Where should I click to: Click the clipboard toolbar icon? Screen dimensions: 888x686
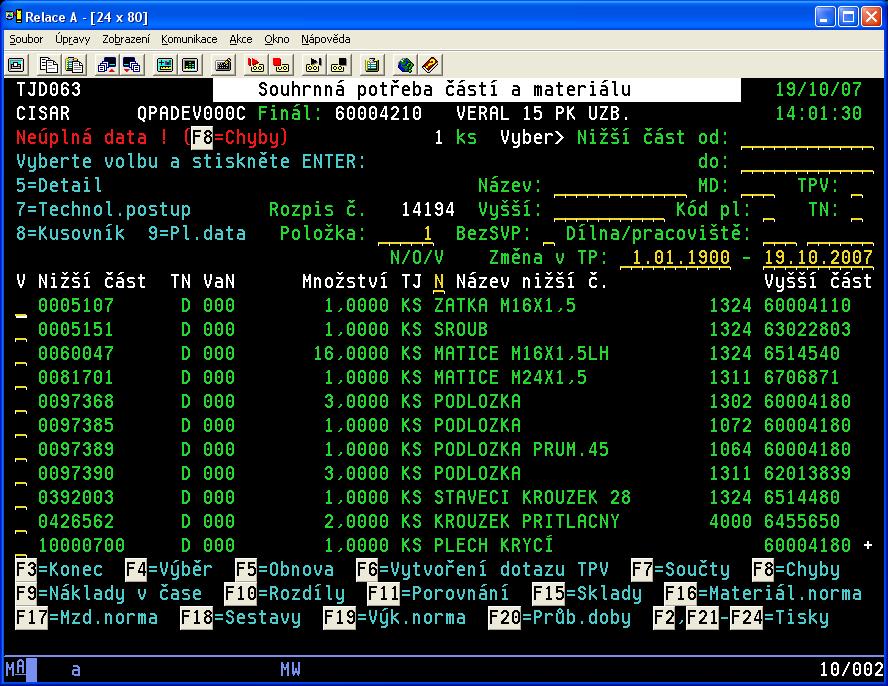coord(372,65)
